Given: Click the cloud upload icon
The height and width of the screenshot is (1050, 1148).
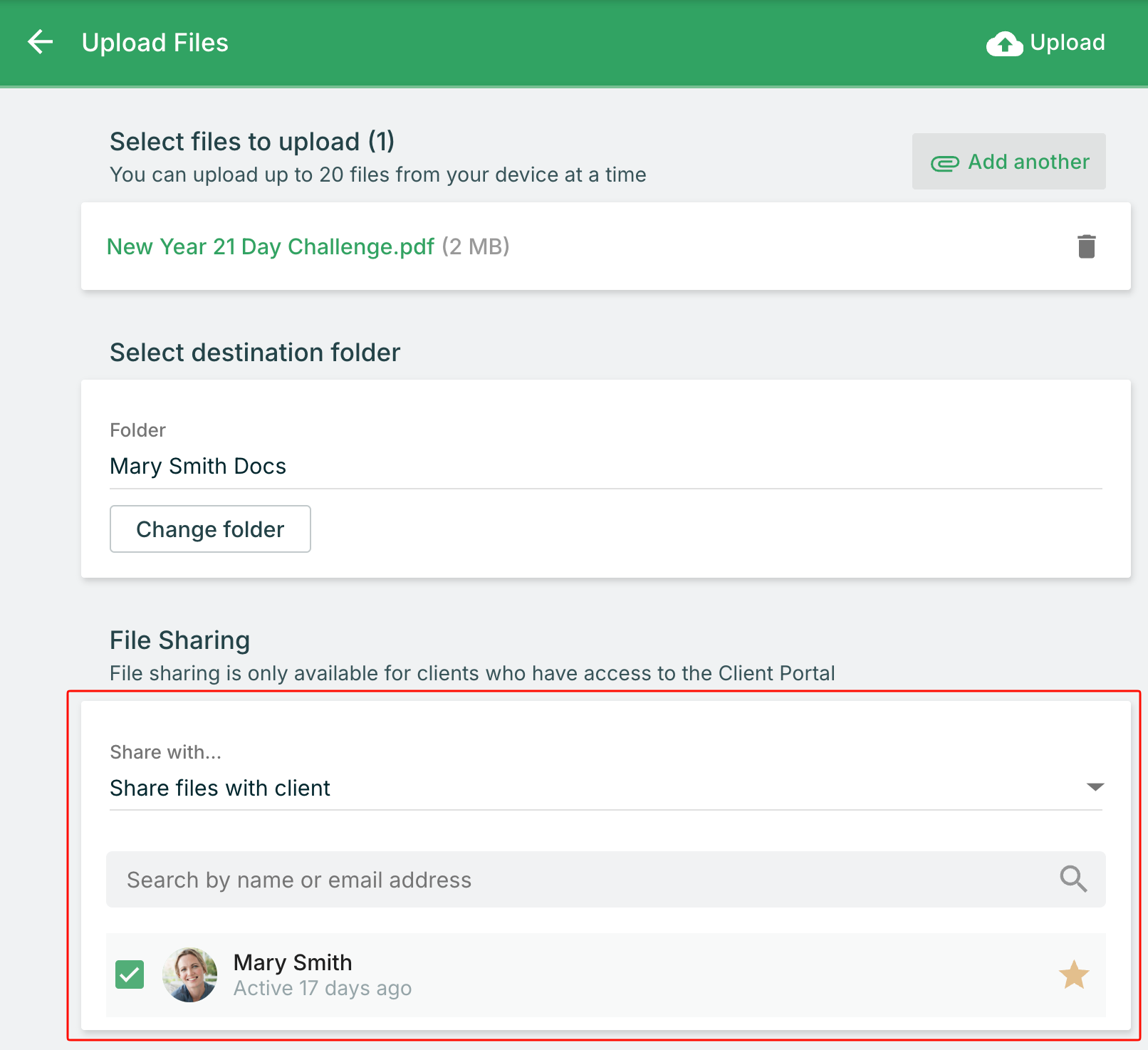Looking at the screenshot, I should click(x=1004, y=43).
